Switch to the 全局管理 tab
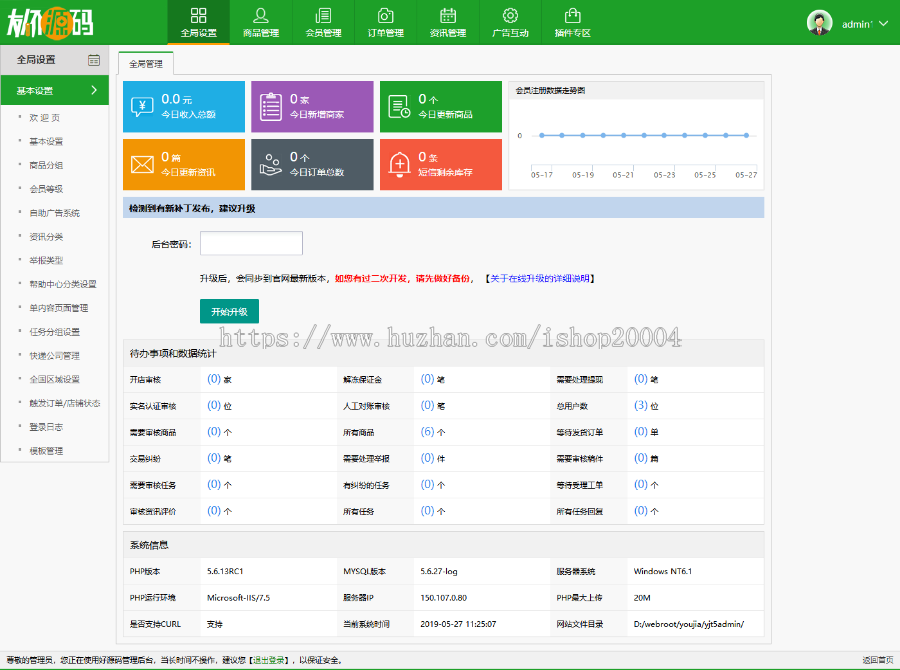This screenshot has width=900, height=670. [146, 64]
